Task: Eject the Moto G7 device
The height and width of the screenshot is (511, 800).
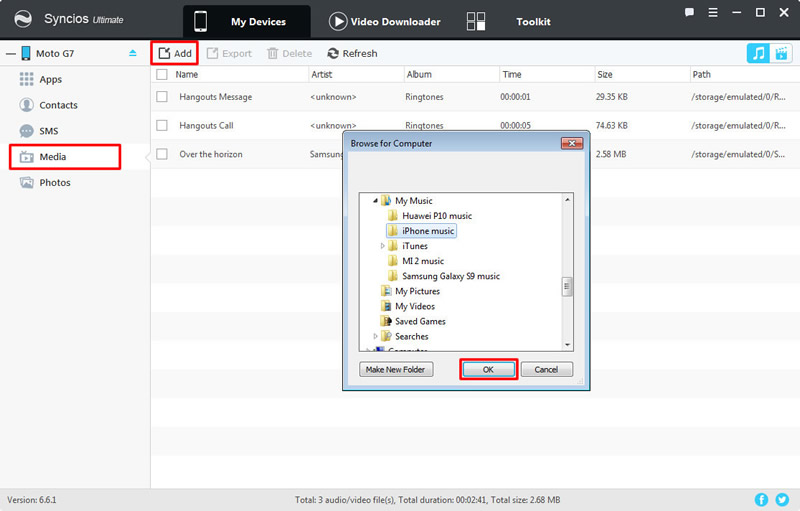Action: 133,53
